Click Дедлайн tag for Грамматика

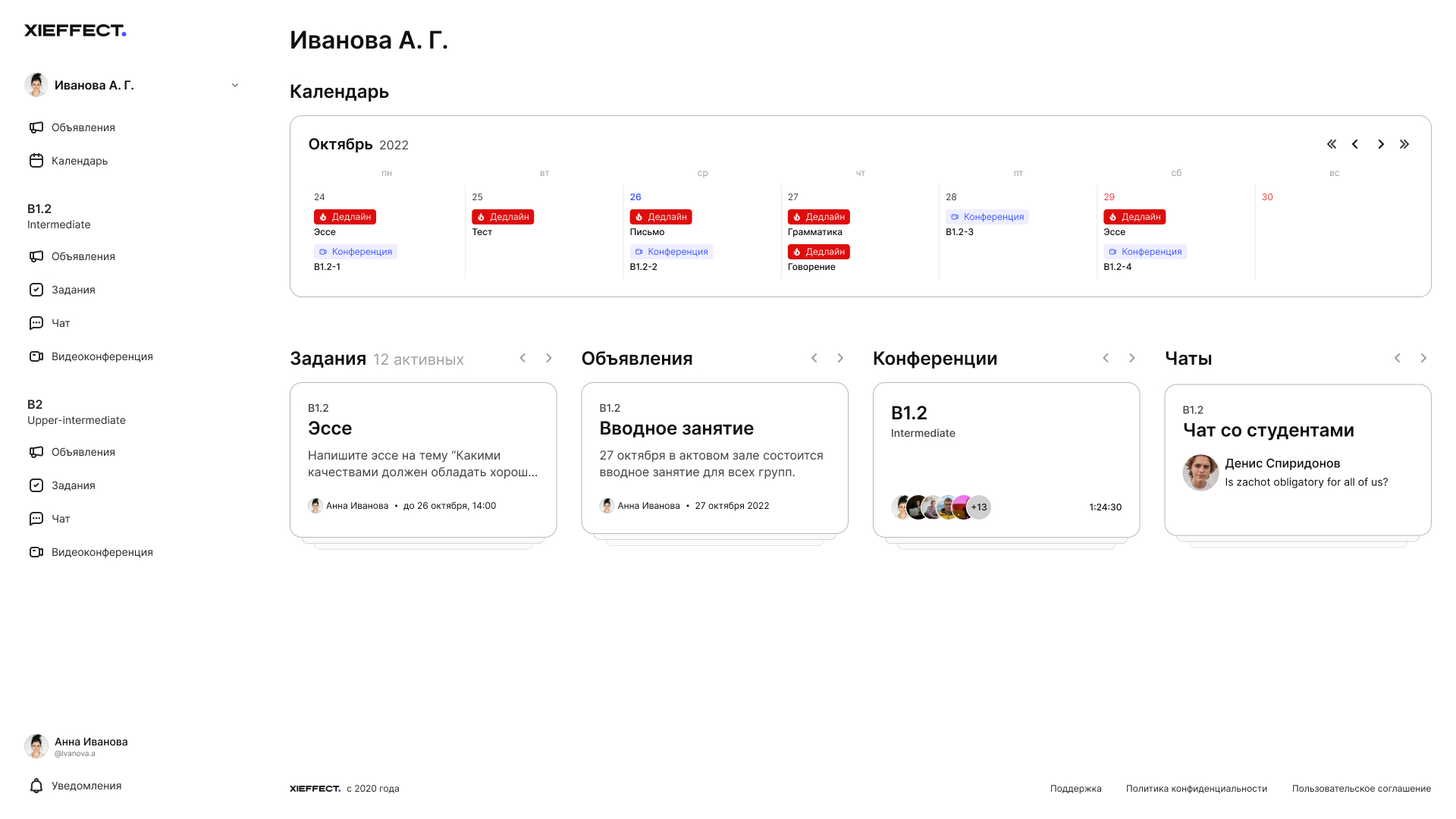pyautogui.click(x=819, y=217)
